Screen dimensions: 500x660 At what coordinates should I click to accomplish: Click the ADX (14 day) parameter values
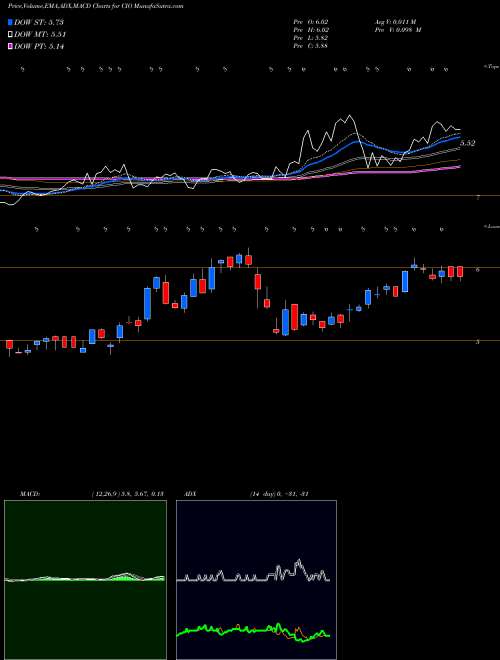pyautogui.click(x=279, y=494)
